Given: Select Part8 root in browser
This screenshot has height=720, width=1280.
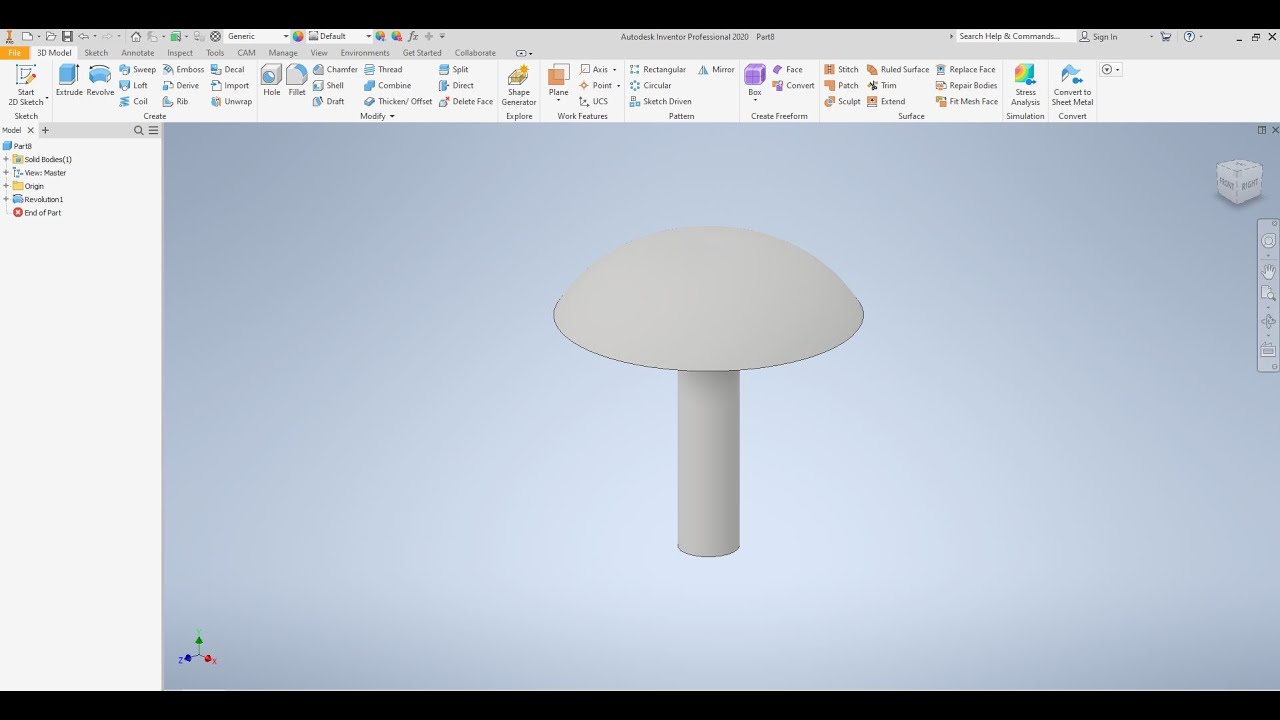Looking at the screenshot, I should point(18,146).
